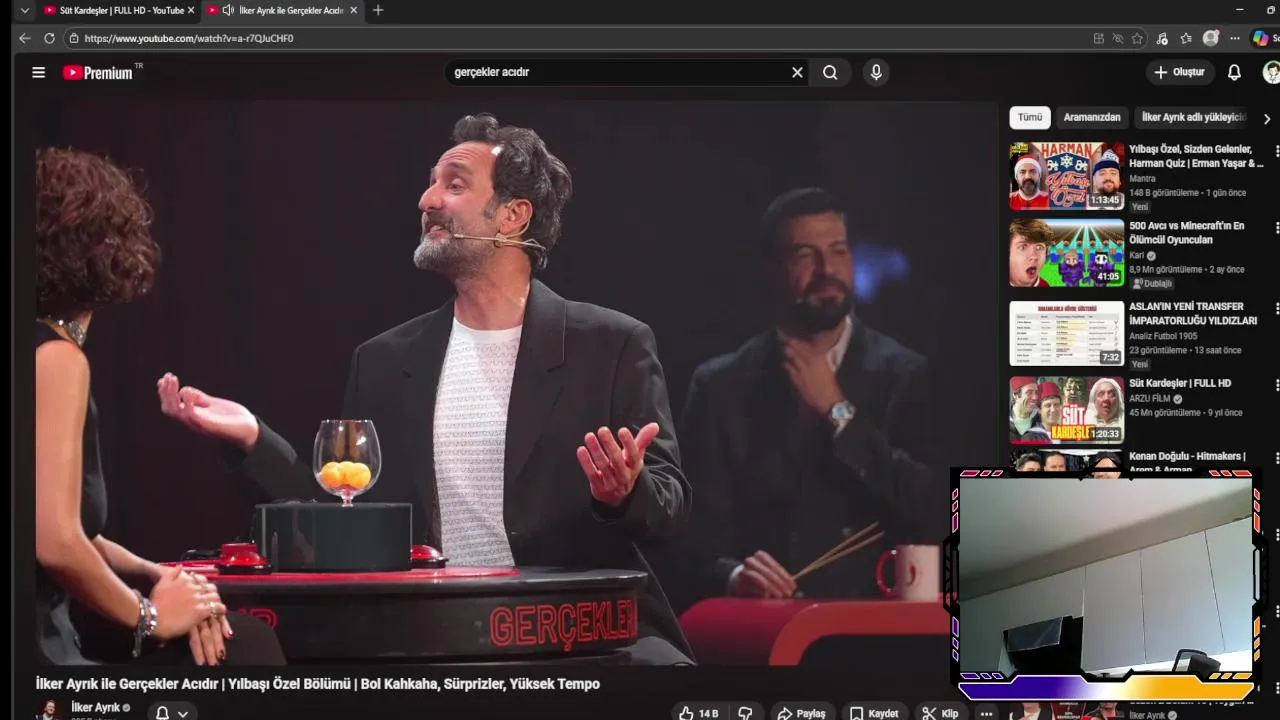Go back to the previous page

(25, 38)
